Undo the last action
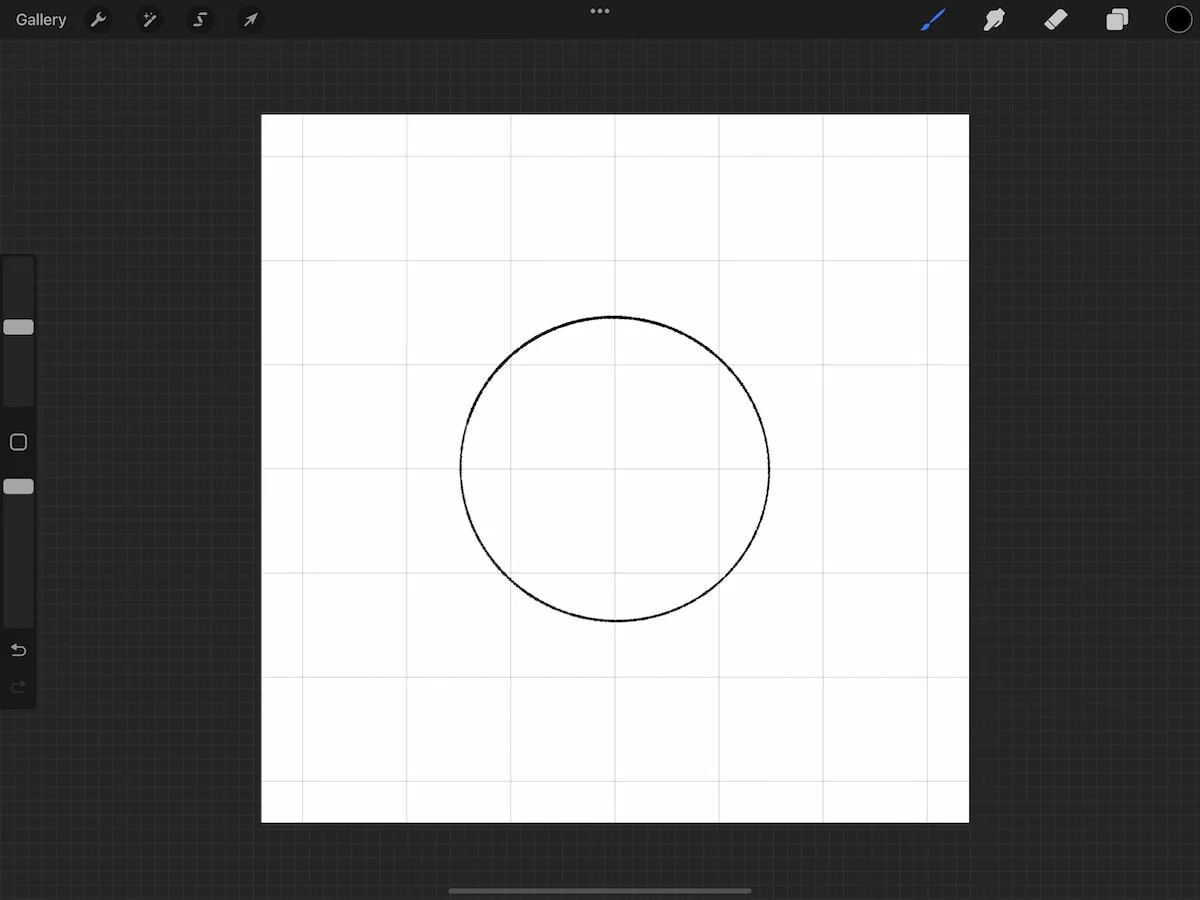 (18, 650)
